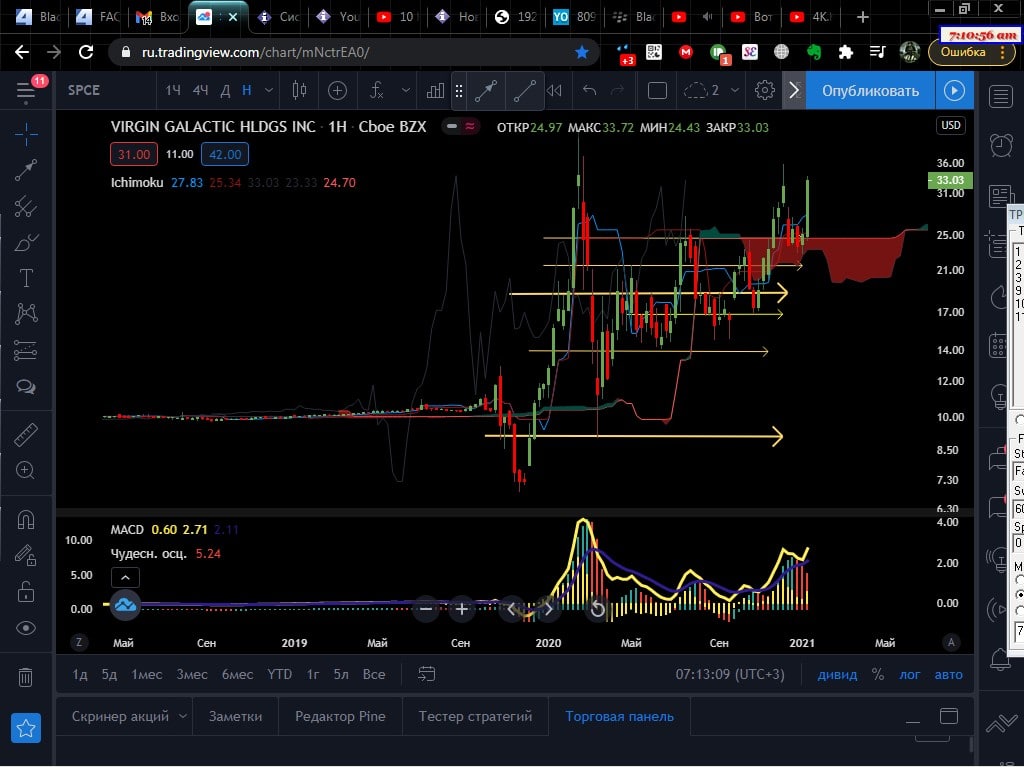Open the forecasting and measurement tools

pos(26,351)
